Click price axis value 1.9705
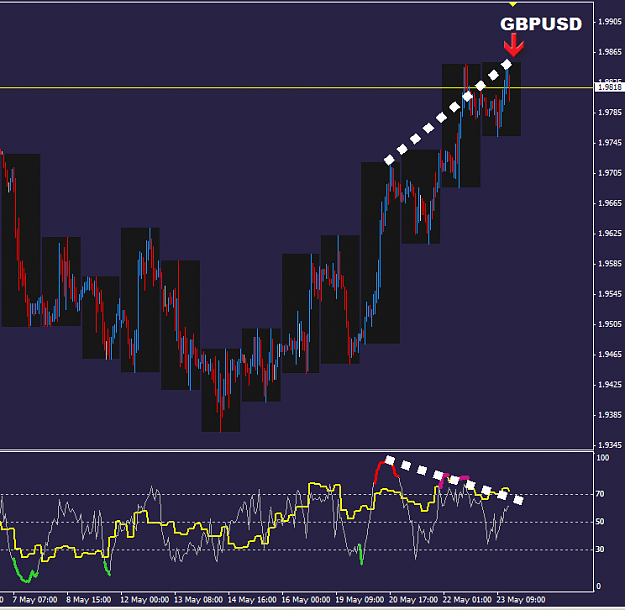The width and height of the screenshot is (625, 610). pos(610,173)
